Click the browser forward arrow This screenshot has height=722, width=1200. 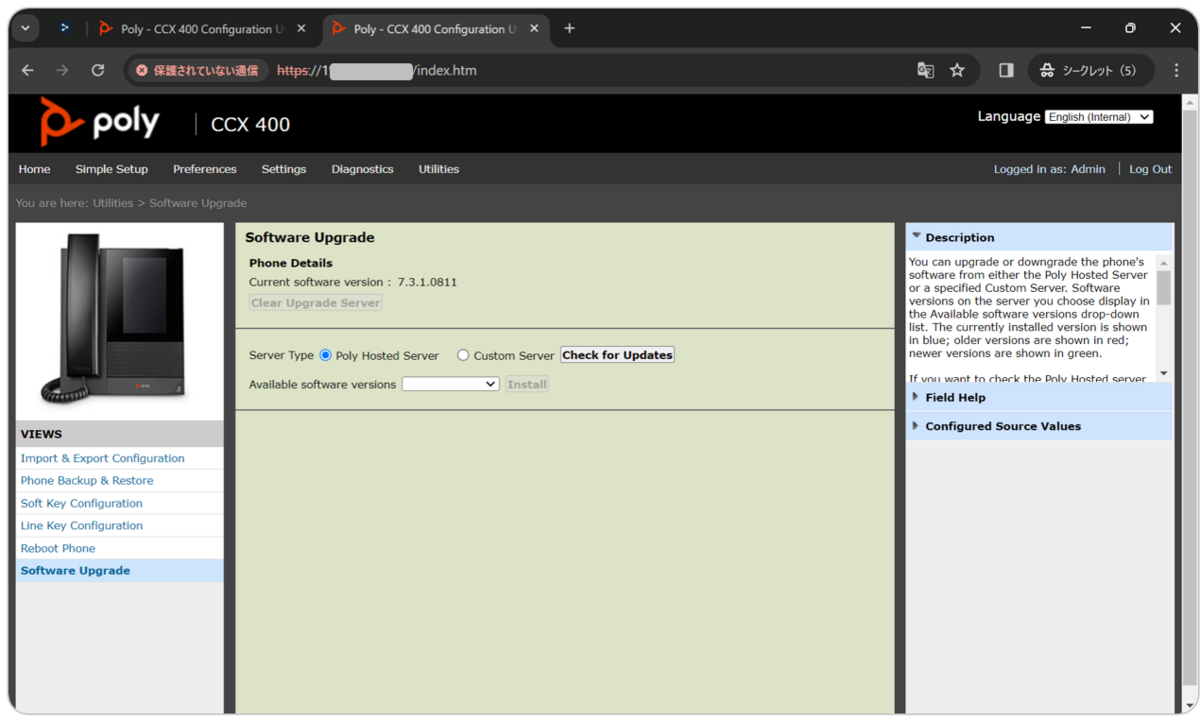click(62, 70)
